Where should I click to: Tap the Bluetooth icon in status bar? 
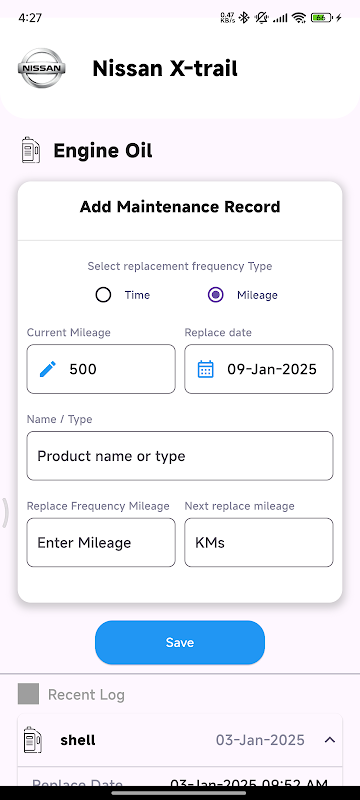[244, 18]
